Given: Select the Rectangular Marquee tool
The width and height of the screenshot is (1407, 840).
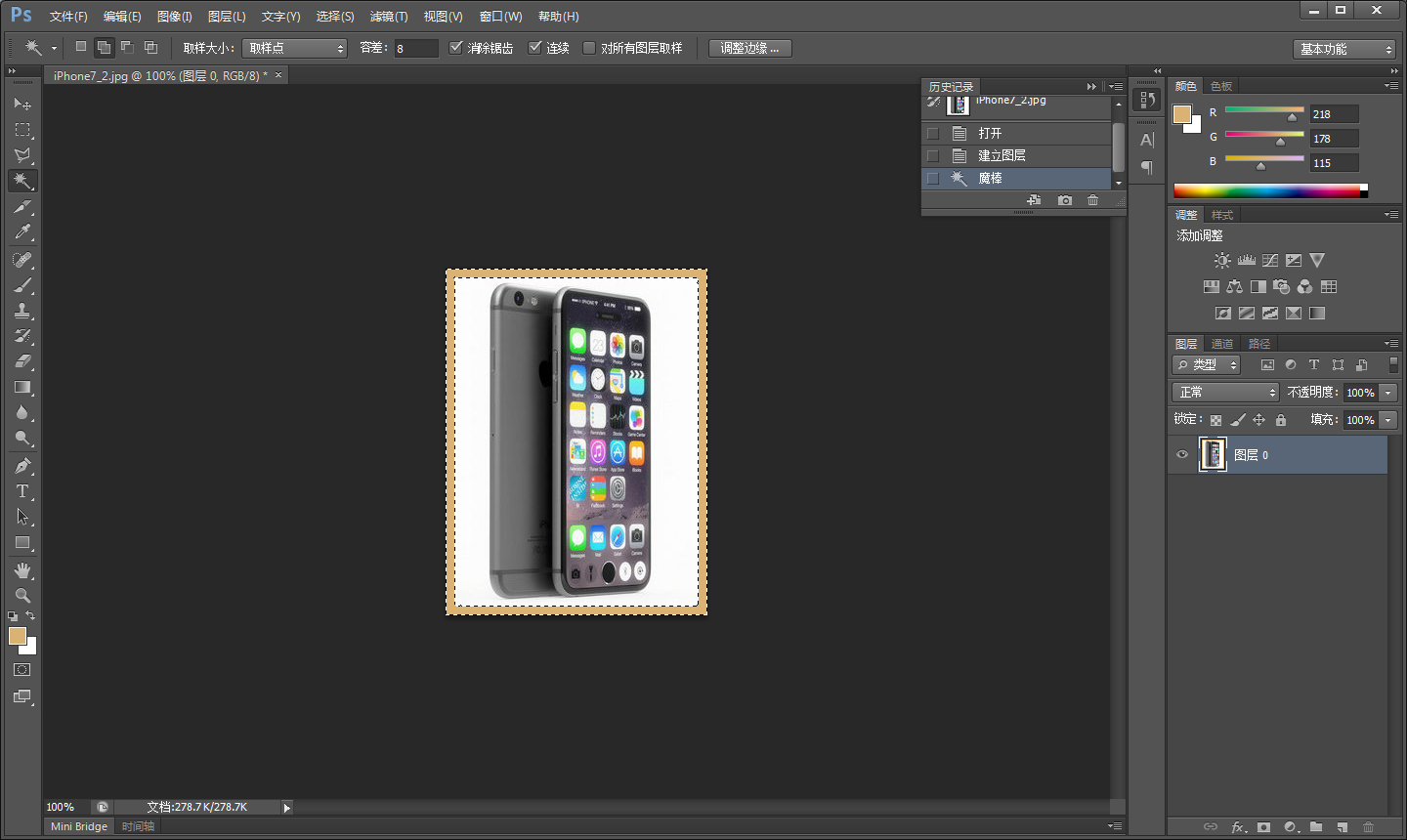Looking at the screenshot, I should (22, 129).
